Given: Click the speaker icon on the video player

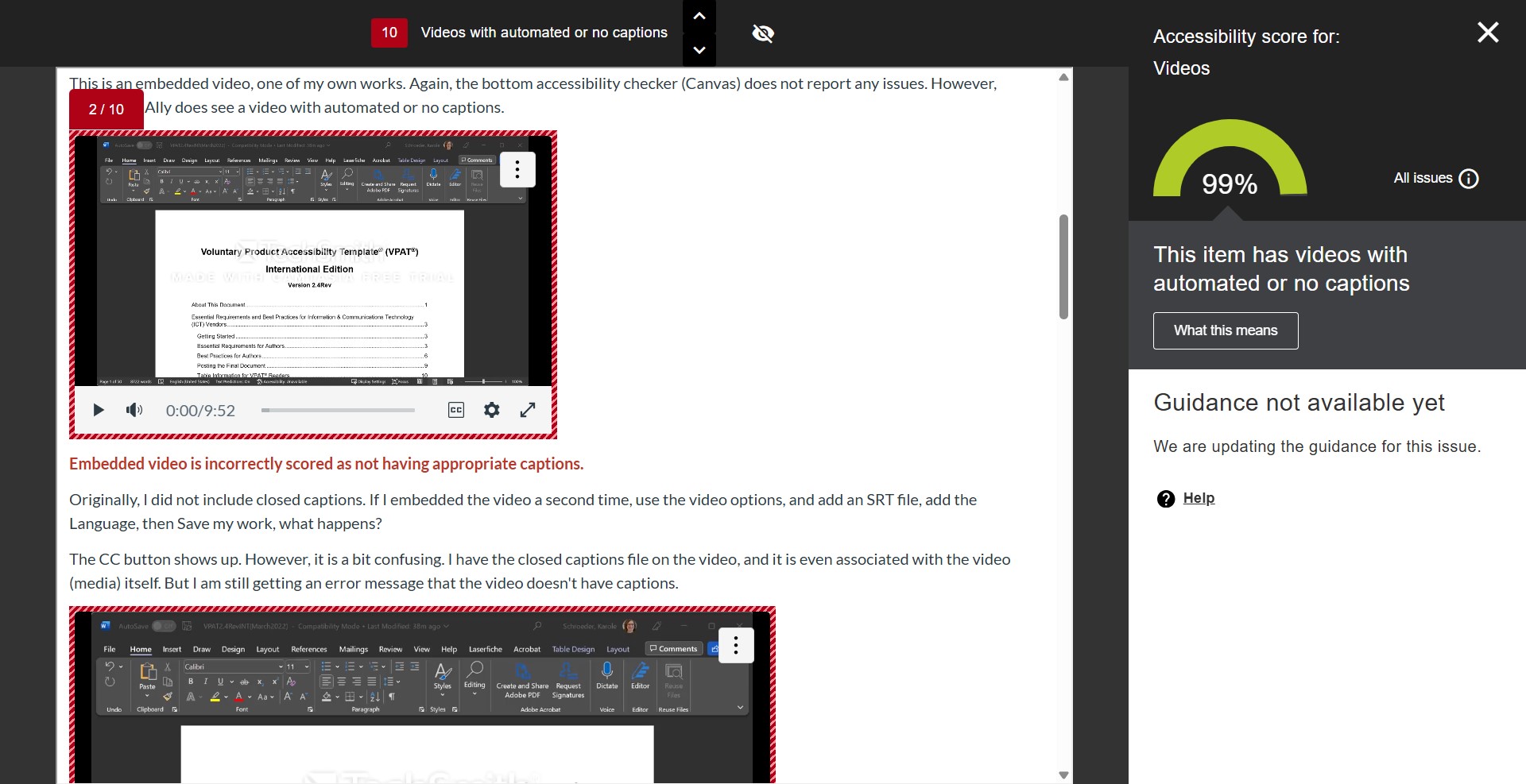Looking at the screenshot, I should tap(133, 410).
